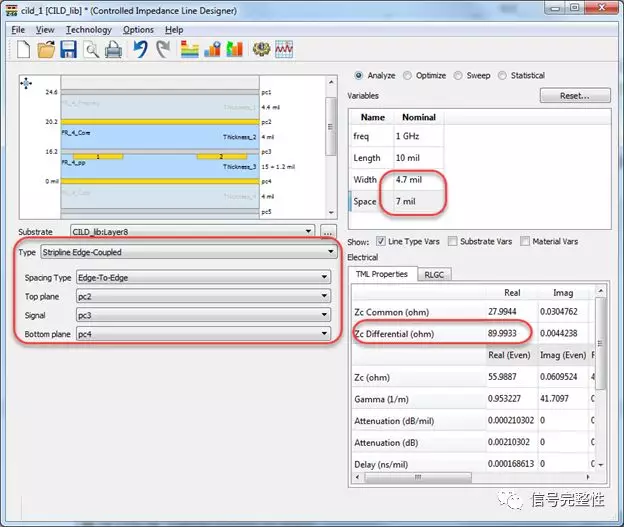Open the gear settings toolbar icon
This screenshot has height=527, width=624.
(x=261, y=49)
